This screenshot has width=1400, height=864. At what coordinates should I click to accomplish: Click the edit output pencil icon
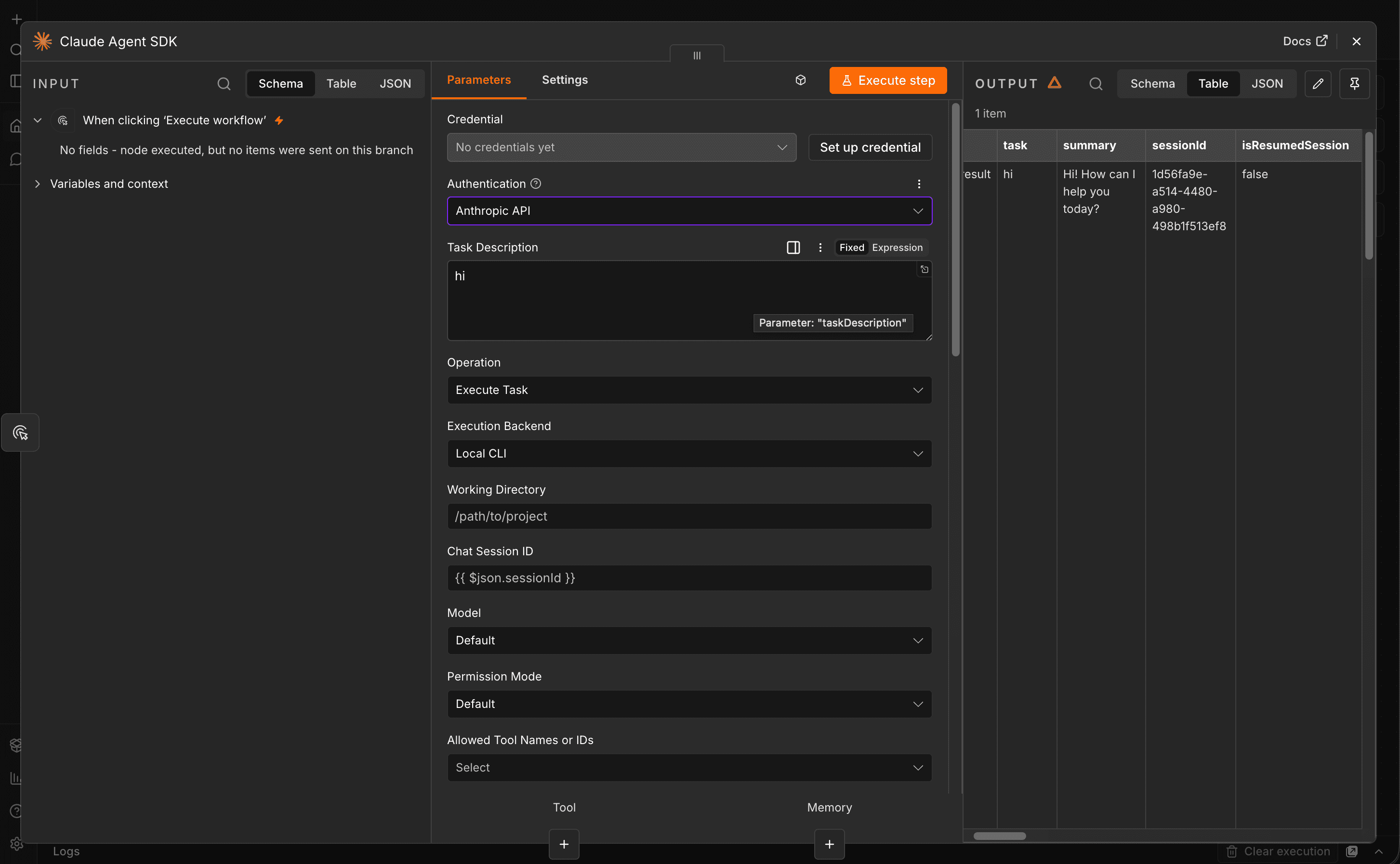[1318, 83]
